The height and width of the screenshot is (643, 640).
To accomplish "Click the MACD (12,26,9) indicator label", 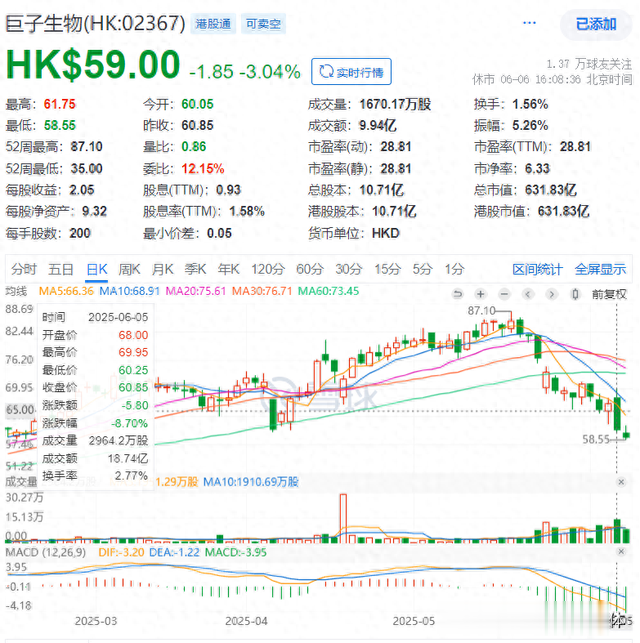I will [x=46, y=552].
